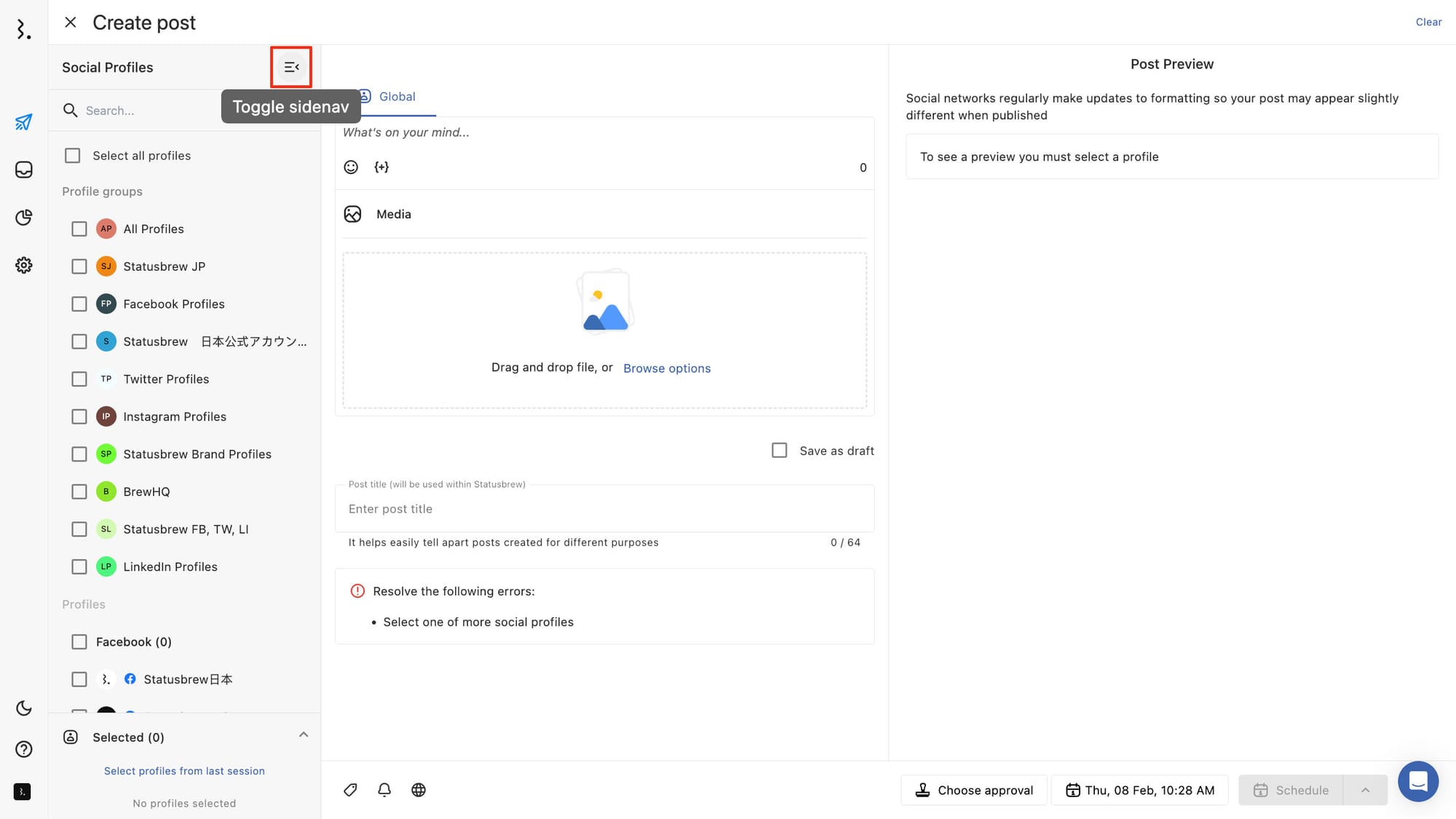Click the notification bell icon
Viewport: 1456px width, 819px height.
(x=384, y=790)
